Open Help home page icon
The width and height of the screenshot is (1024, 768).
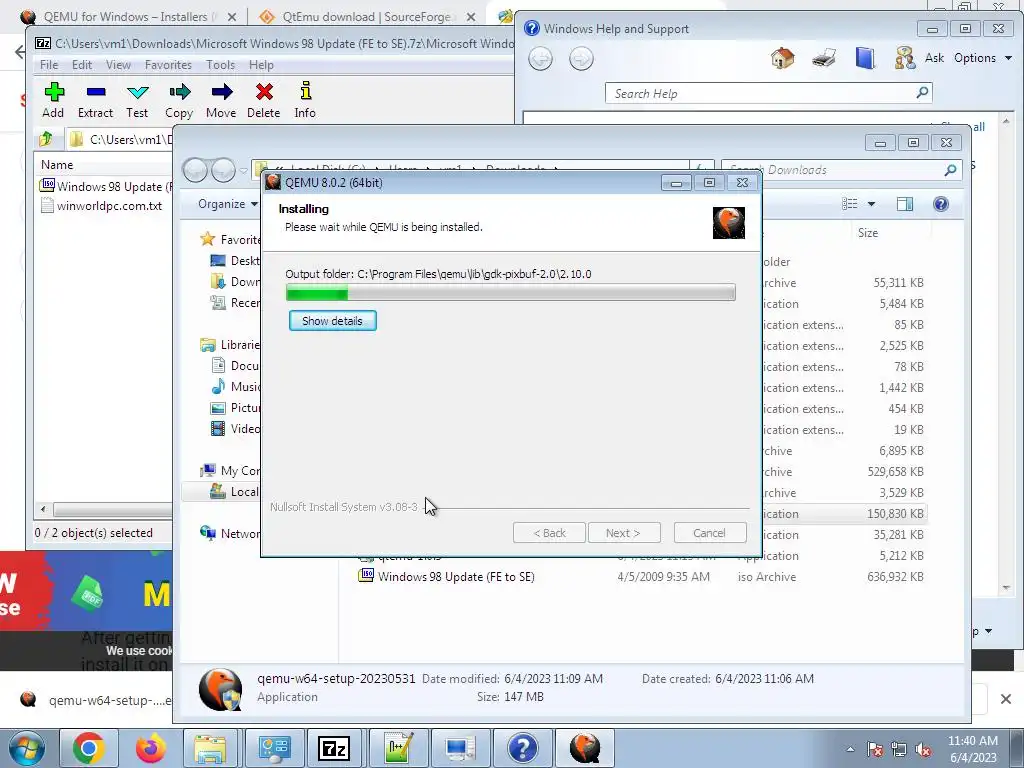click(782, 58)
